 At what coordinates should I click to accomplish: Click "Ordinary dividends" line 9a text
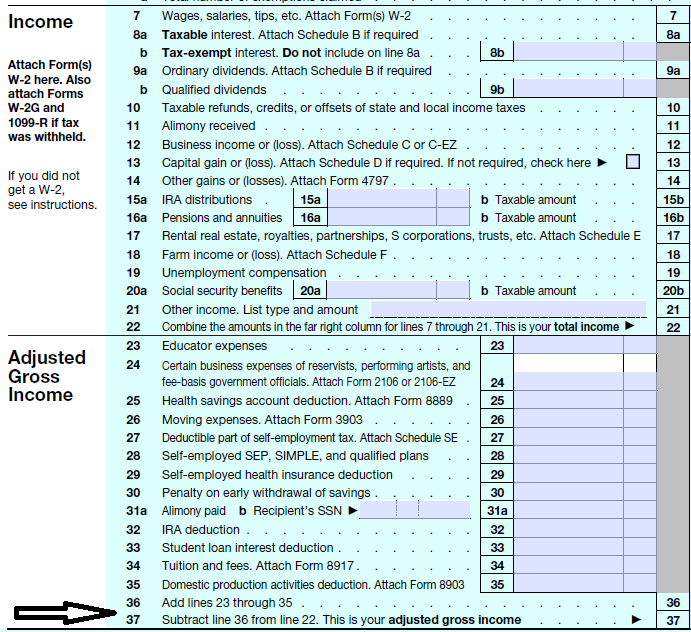(297, 71)
